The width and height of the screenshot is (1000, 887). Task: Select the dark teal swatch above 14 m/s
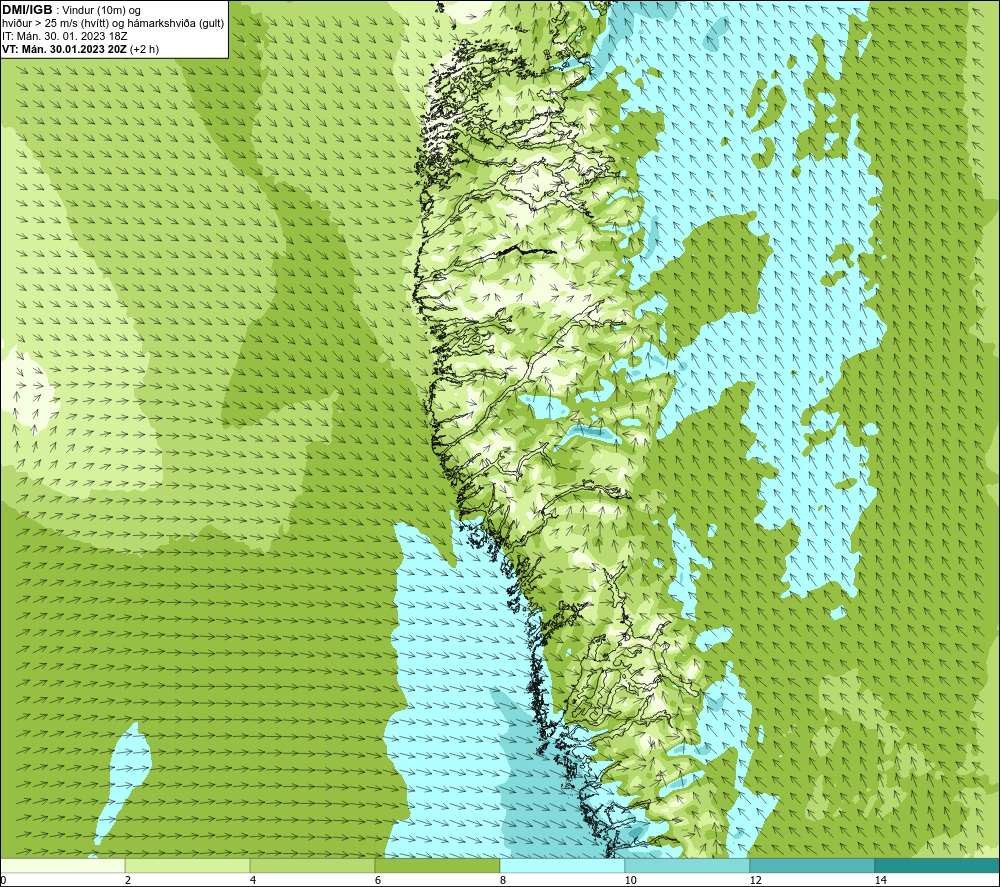(936, 865)
